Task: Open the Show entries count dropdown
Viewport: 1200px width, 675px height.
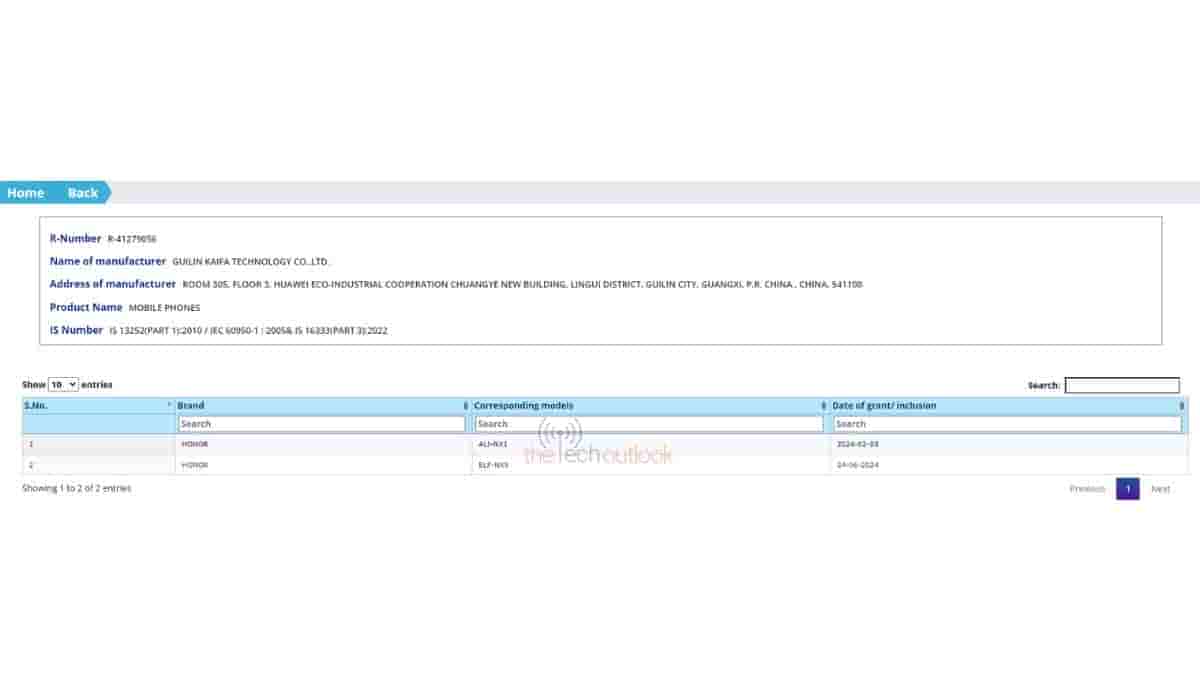Action: [63, 384]
